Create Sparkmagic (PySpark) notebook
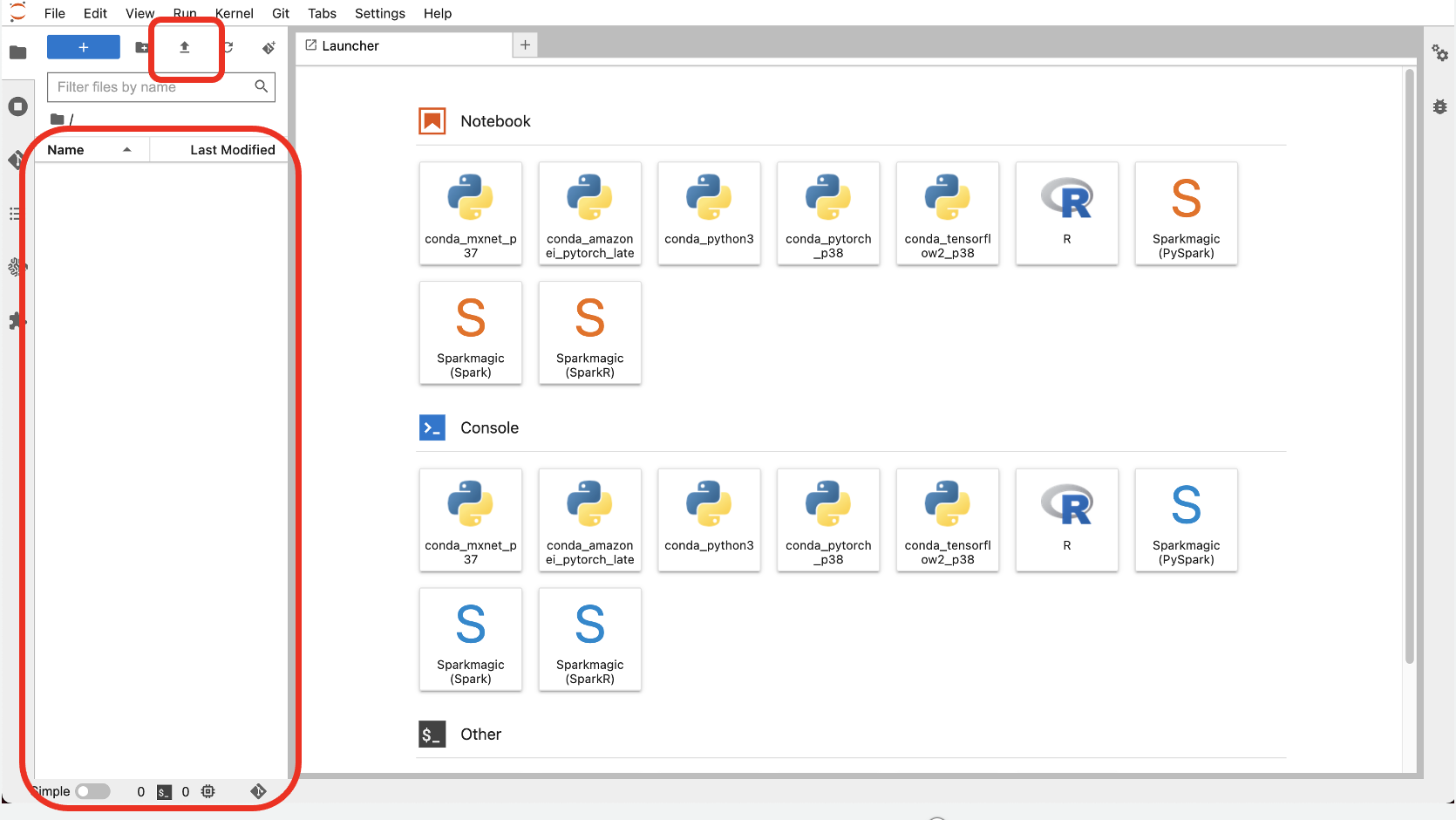Viewport: 1456px width, 820px height. (x=1186, y=214)
